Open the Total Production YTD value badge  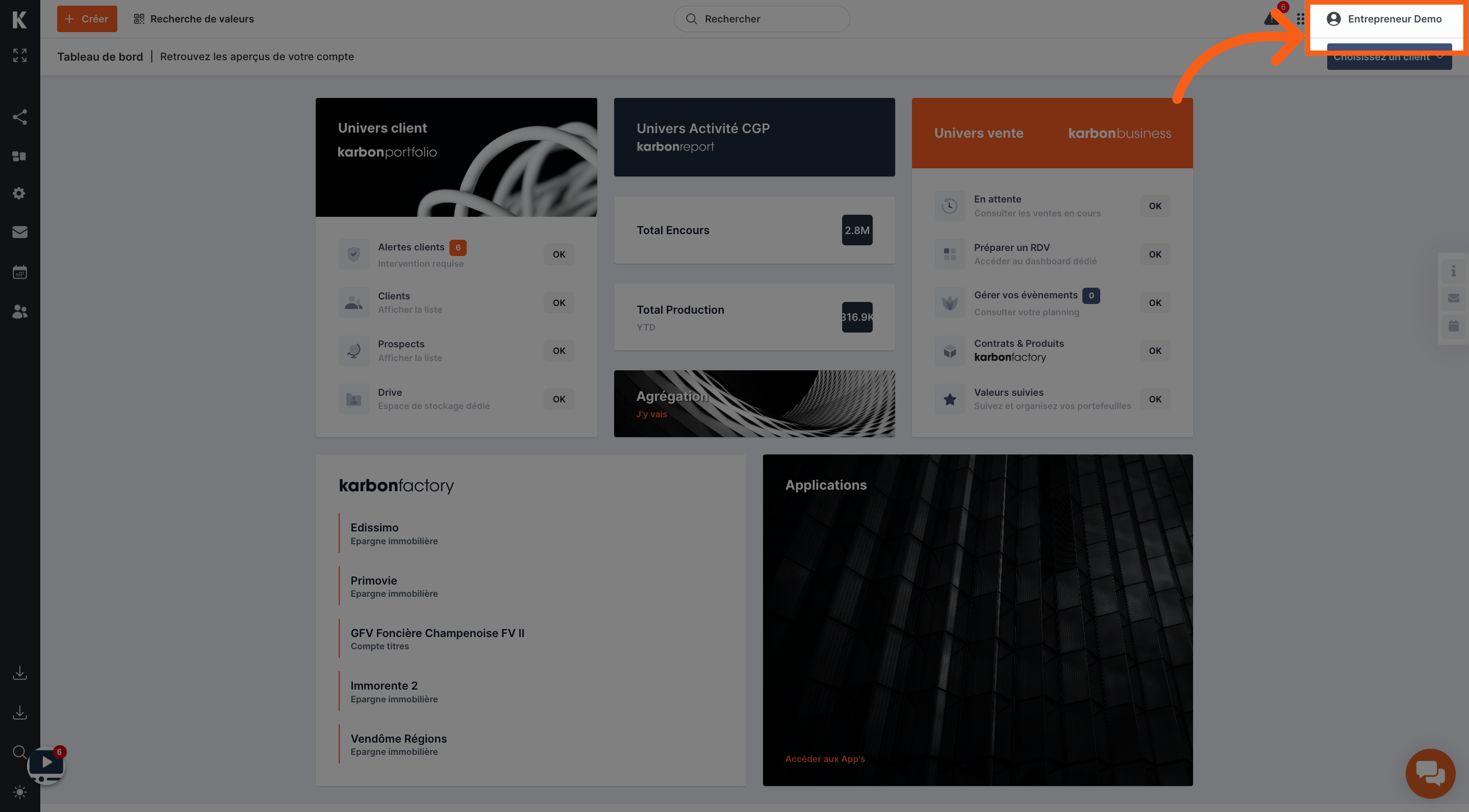coord(857,317)
